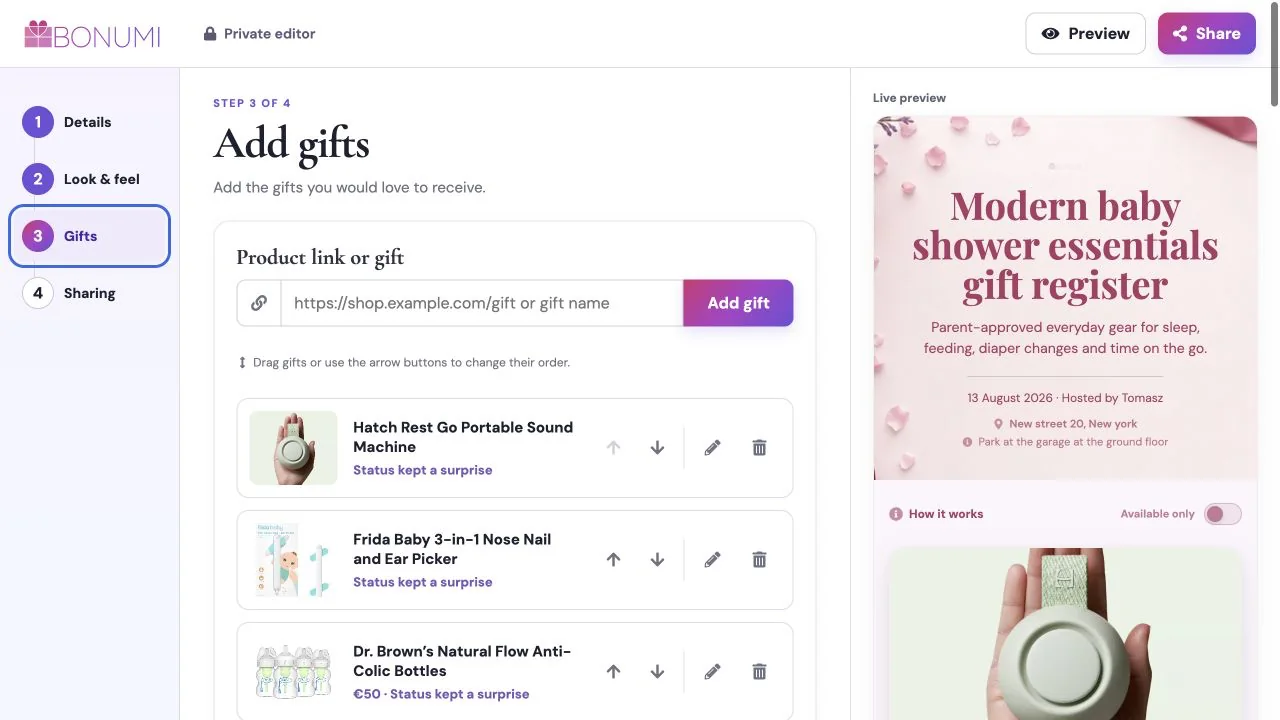The image size is (1280, 720).
Task: Focus the product link or gift name field
Action: point(482,303)
